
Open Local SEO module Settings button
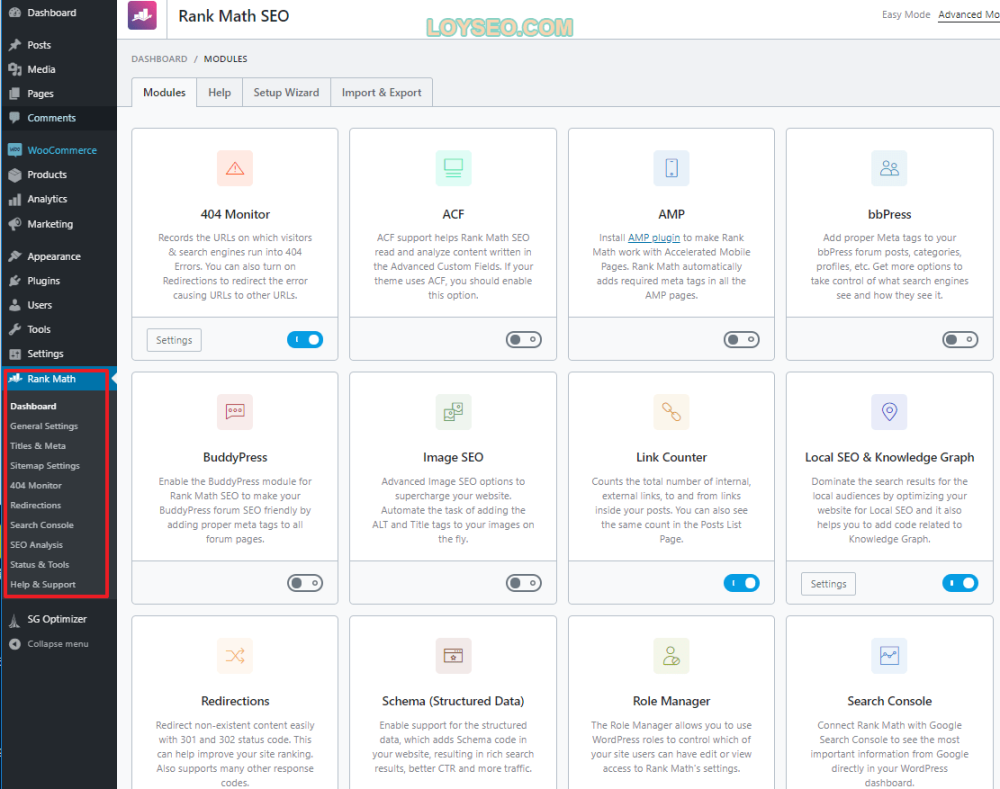click(x=828, y=584)
